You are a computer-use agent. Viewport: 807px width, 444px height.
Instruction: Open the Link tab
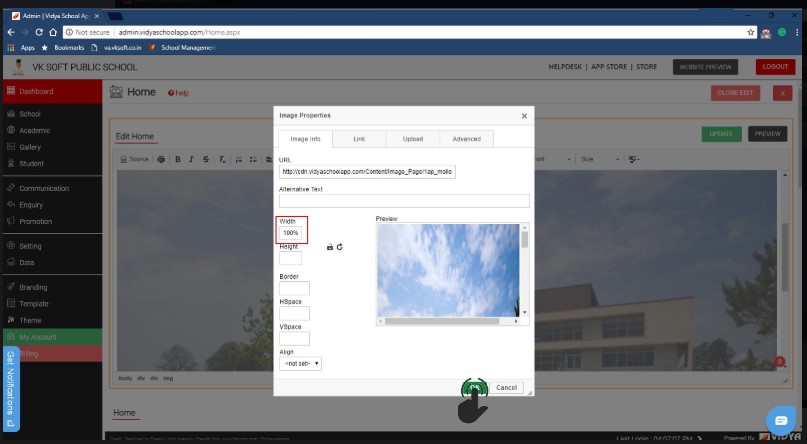click(359, 139)
